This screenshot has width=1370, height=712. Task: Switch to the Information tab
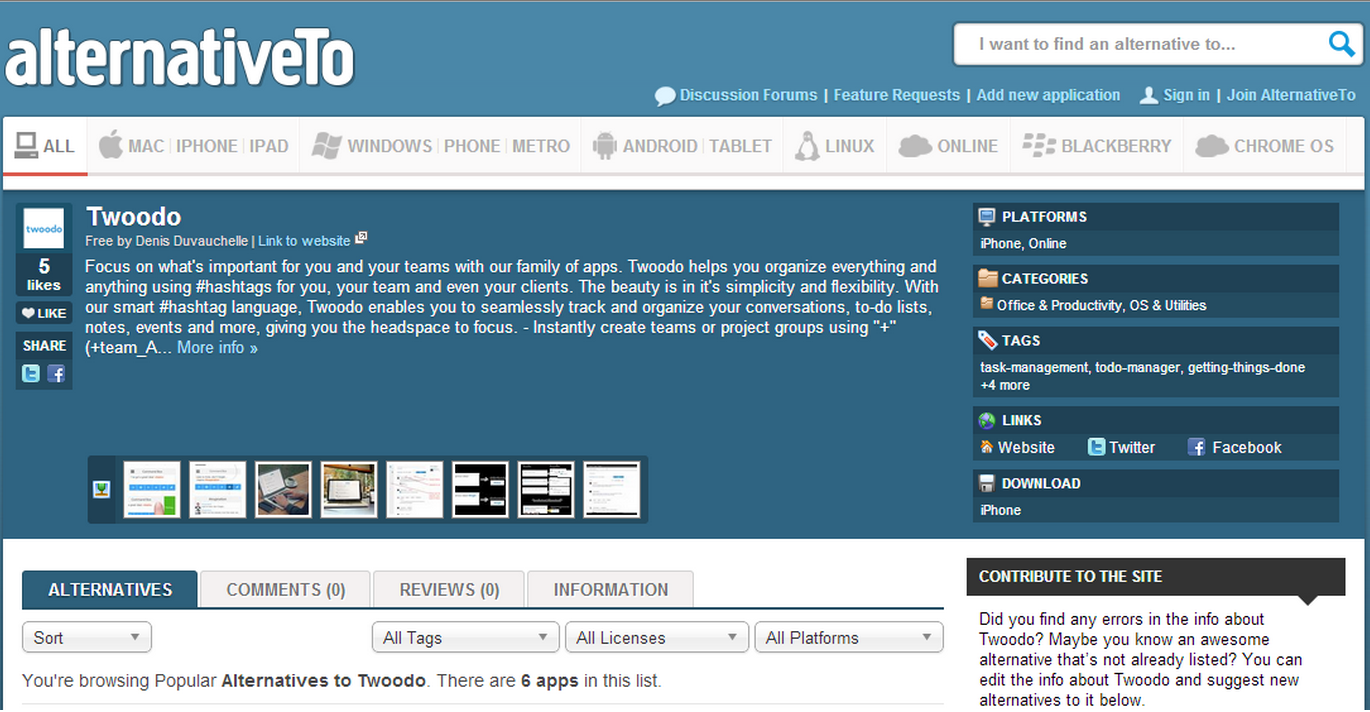[x=611, y=589]
